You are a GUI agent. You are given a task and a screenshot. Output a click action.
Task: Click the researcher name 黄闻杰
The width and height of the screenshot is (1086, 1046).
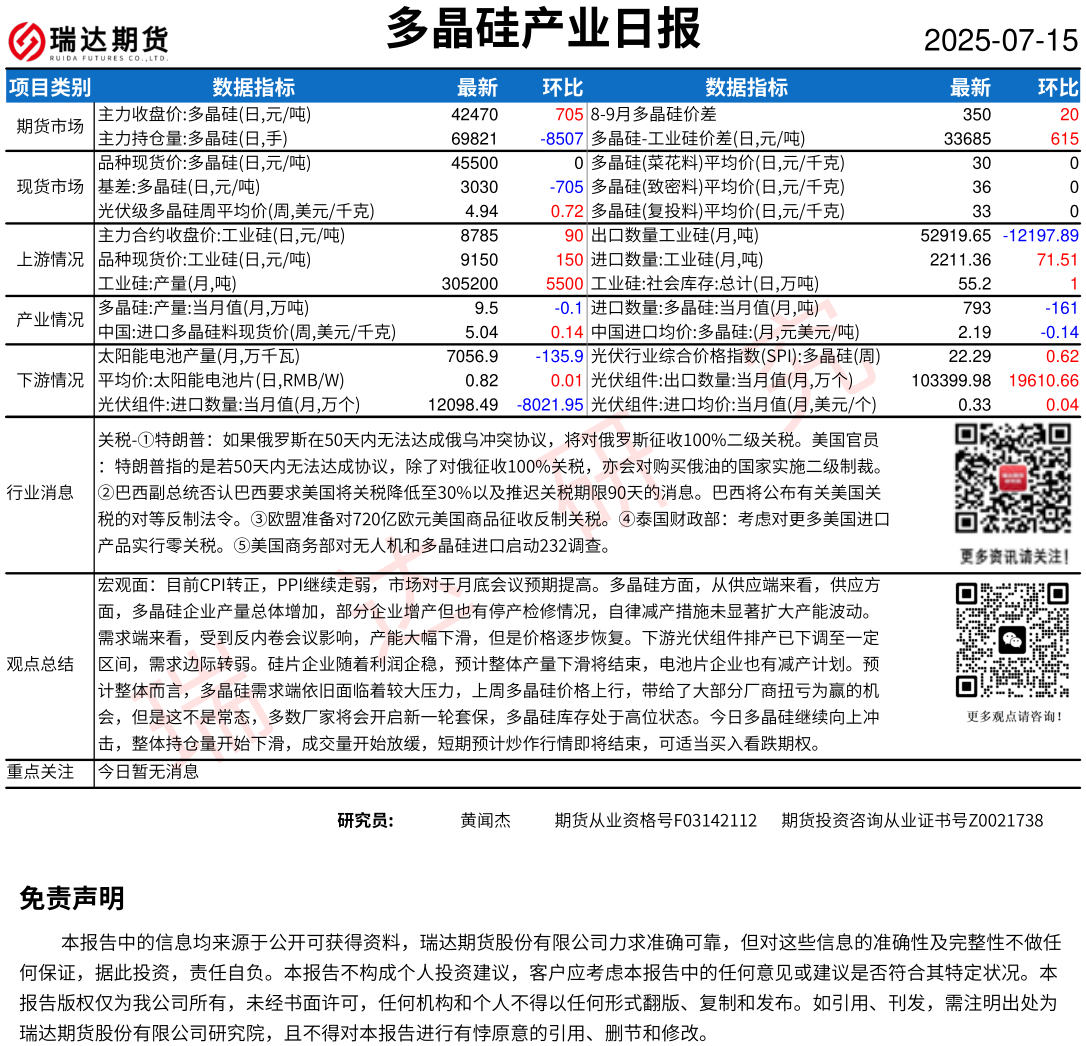485,820
